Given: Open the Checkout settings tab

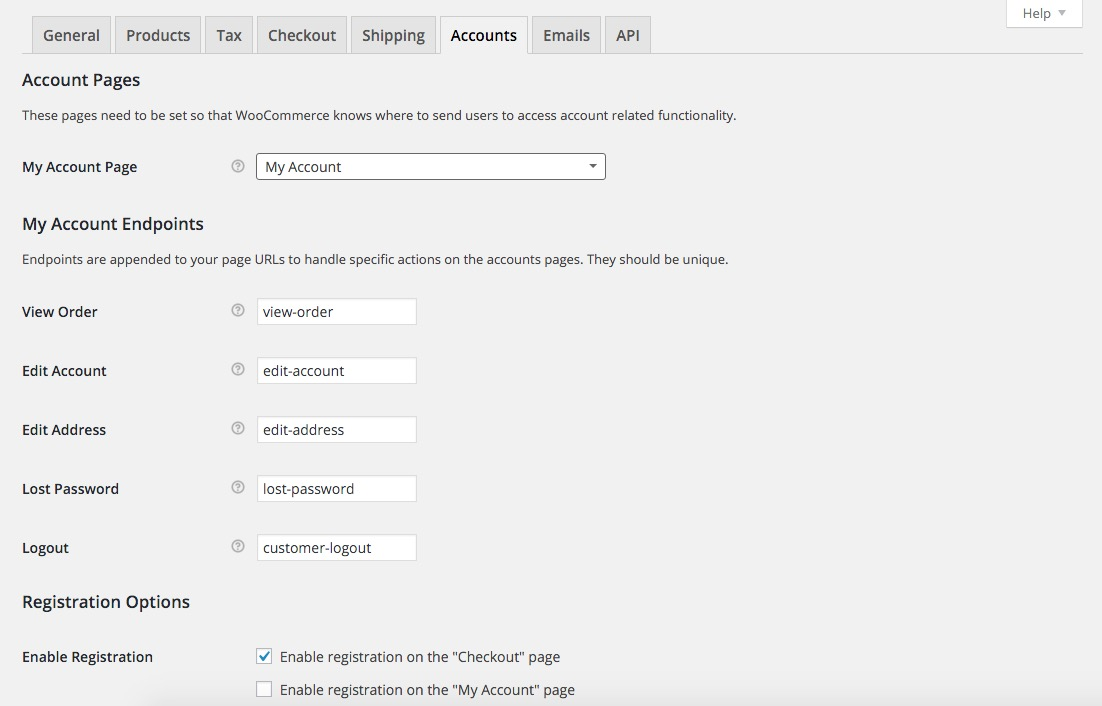Looking at the screenshot, I should 302,35.
